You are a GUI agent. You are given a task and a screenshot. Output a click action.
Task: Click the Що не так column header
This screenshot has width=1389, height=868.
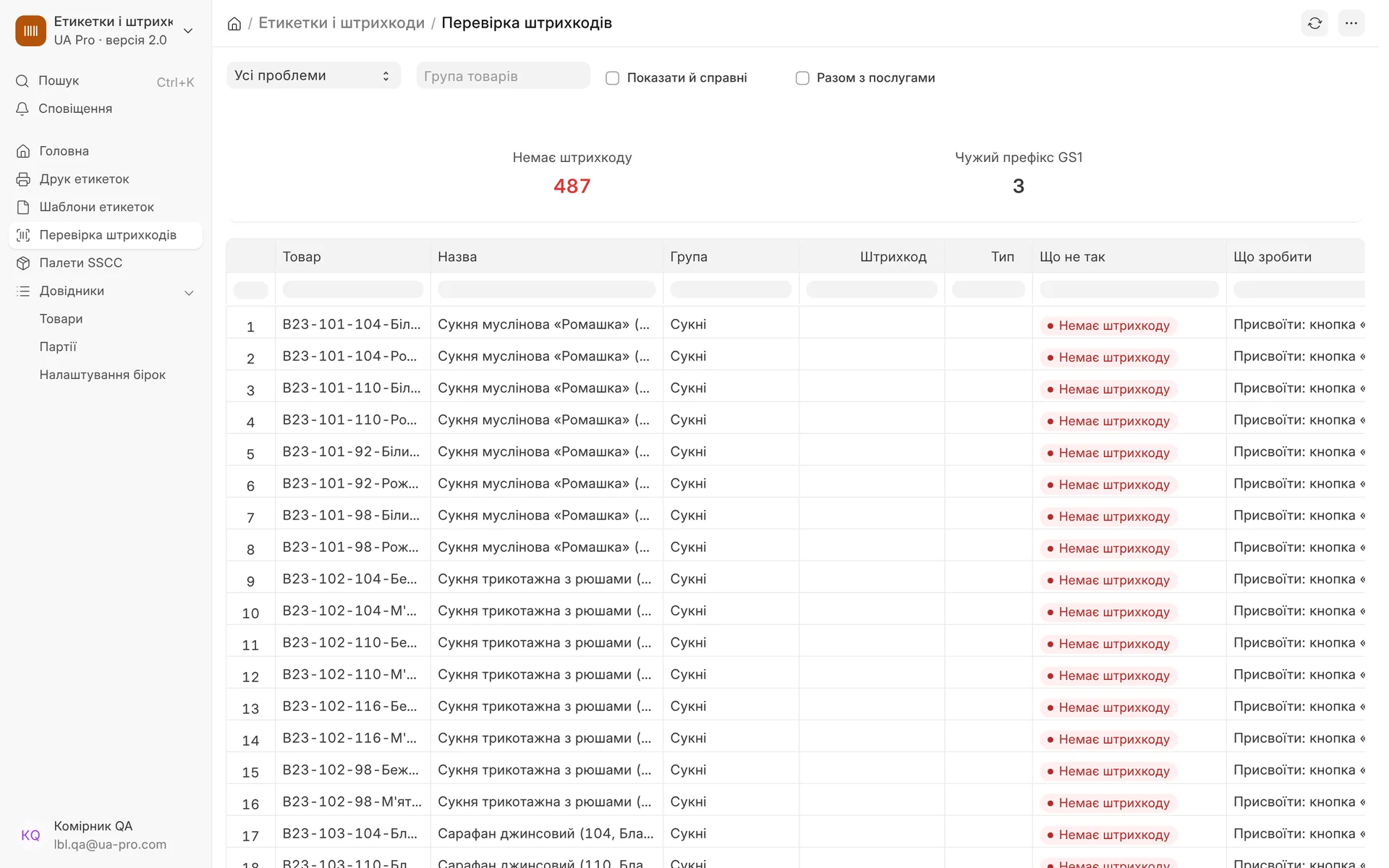pos(1072,257)
